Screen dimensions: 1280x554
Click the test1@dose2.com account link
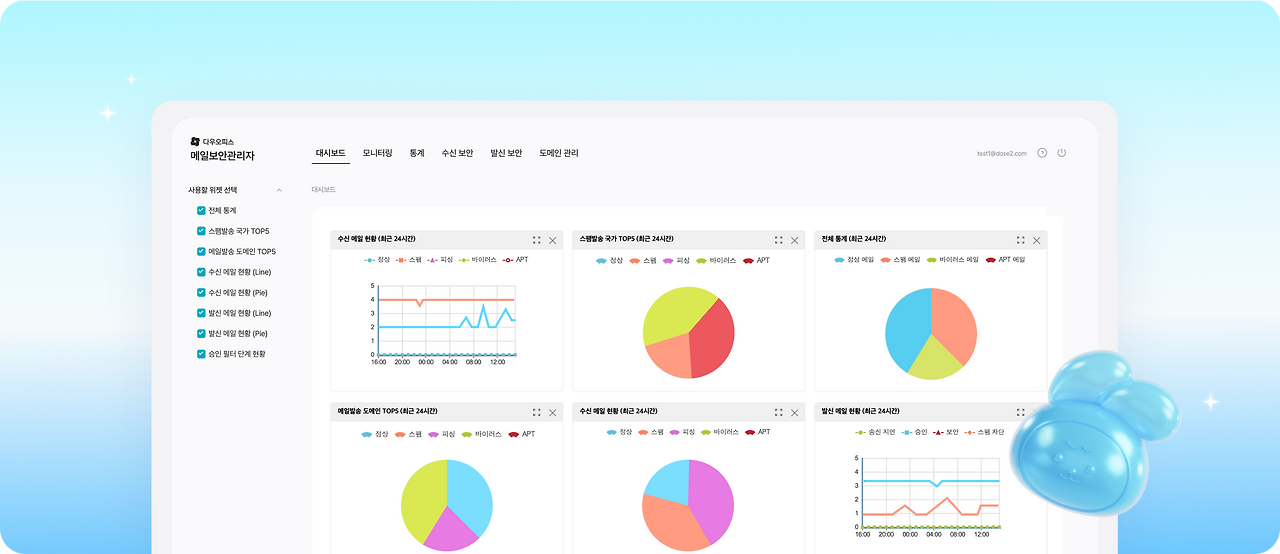[x=1003, y=154]
